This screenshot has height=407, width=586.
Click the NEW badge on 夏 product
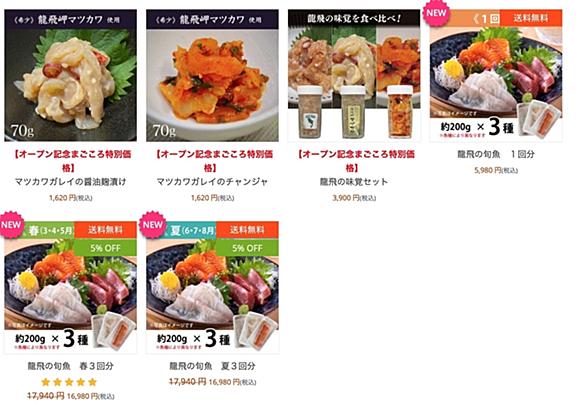[152, 225]
